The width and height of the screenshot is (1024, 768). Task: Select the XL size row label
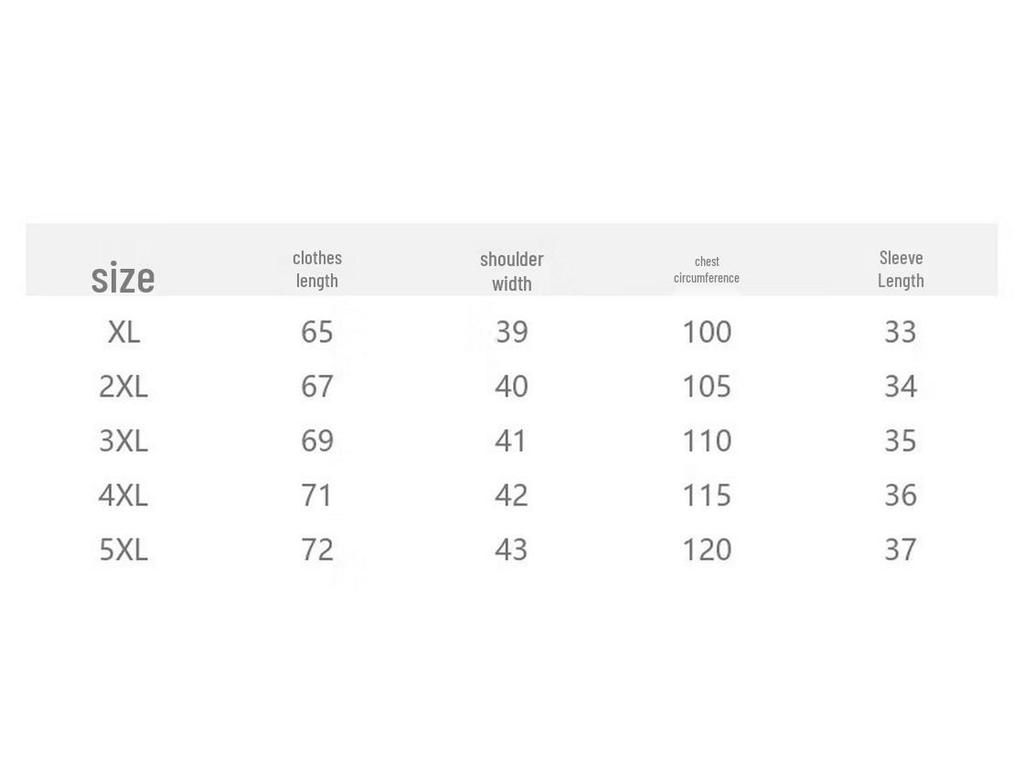[x=123, y=332]
